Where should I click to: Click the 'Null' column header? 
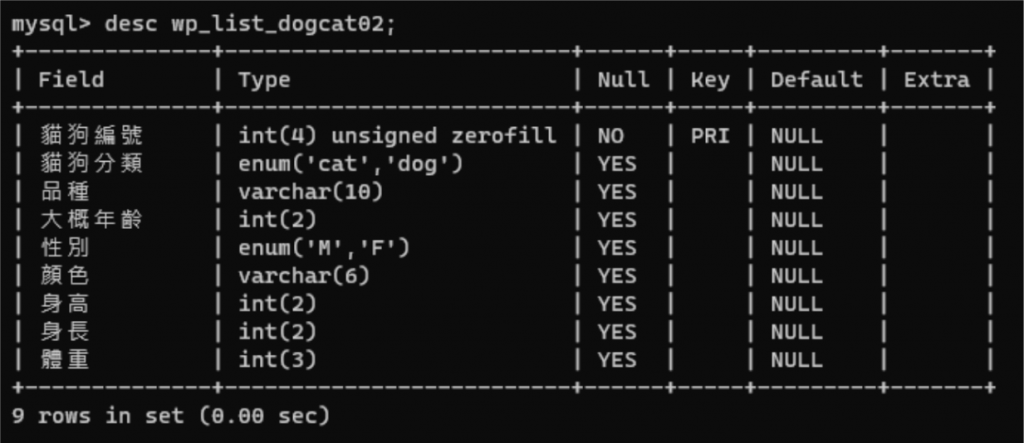click(x=623, y=80)
